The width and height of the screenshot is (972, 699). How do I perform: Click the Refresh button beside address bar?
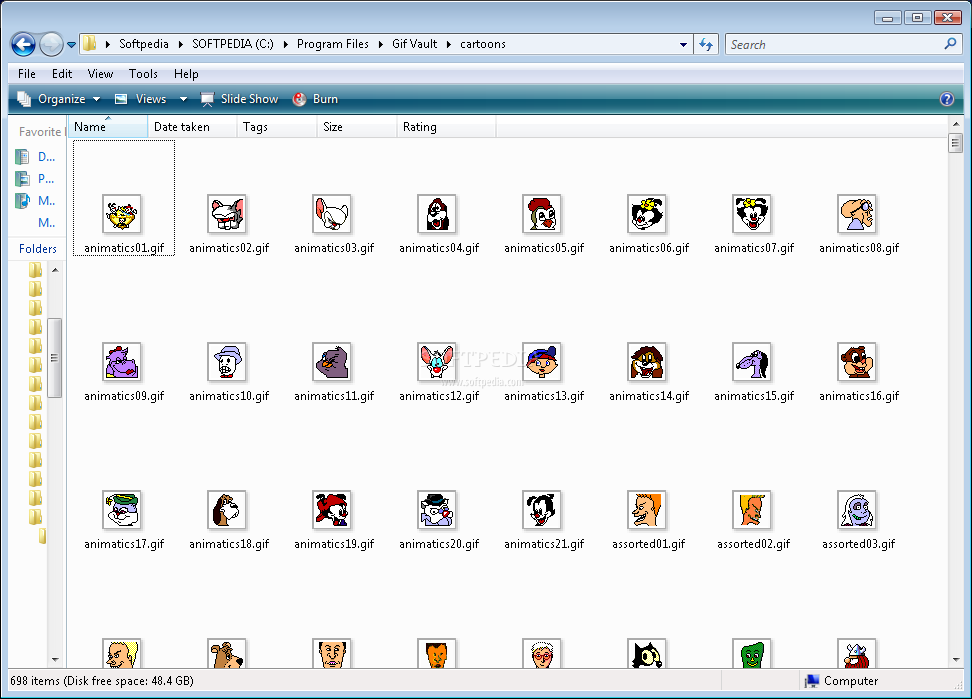706,45
